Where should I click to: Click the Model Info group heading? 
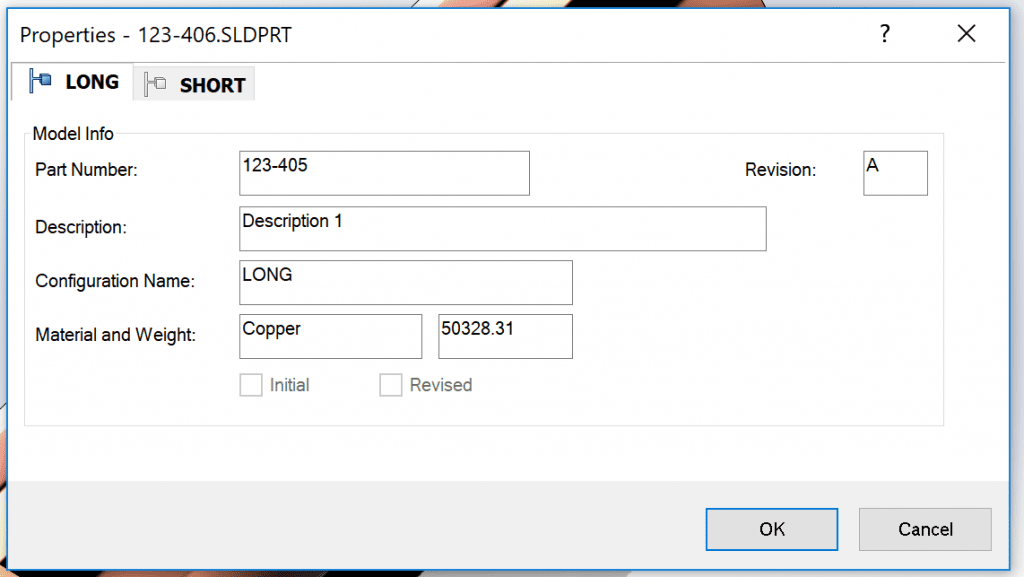pos(73,134)
